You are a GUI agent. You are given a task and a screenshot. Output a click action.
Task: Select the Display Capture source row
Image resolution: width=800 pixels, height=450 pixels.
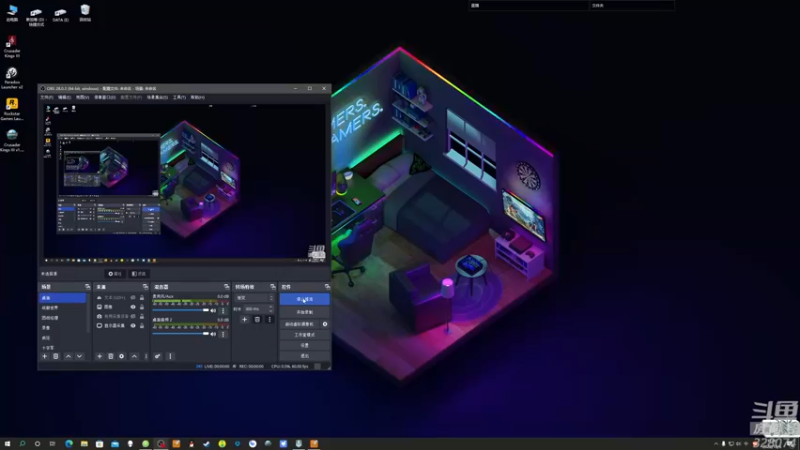click(x=120, y=326)
